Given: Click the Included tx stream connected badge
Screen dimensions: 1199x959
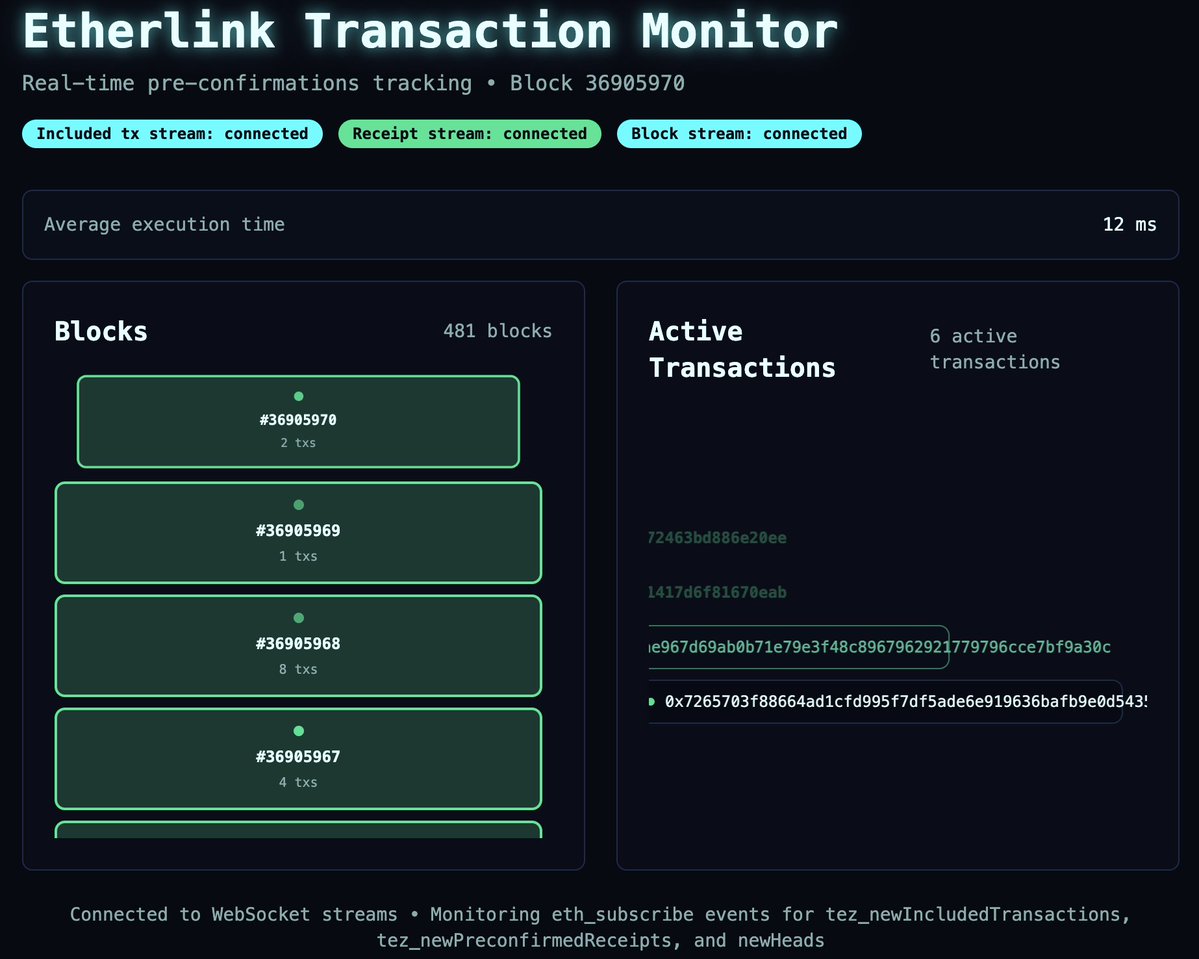Looking at the screenshot, I should tap(172, 134).
